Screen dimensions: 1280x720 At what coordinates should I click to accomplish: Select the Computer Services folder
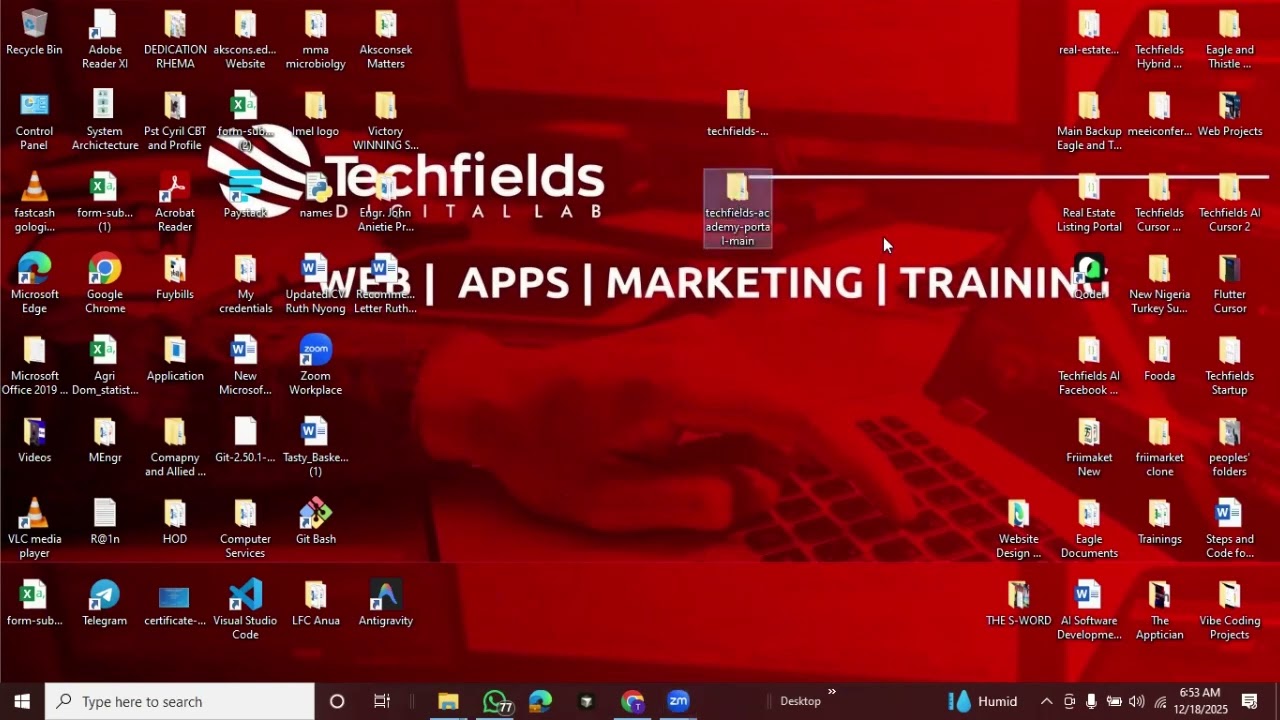point(245,529)
